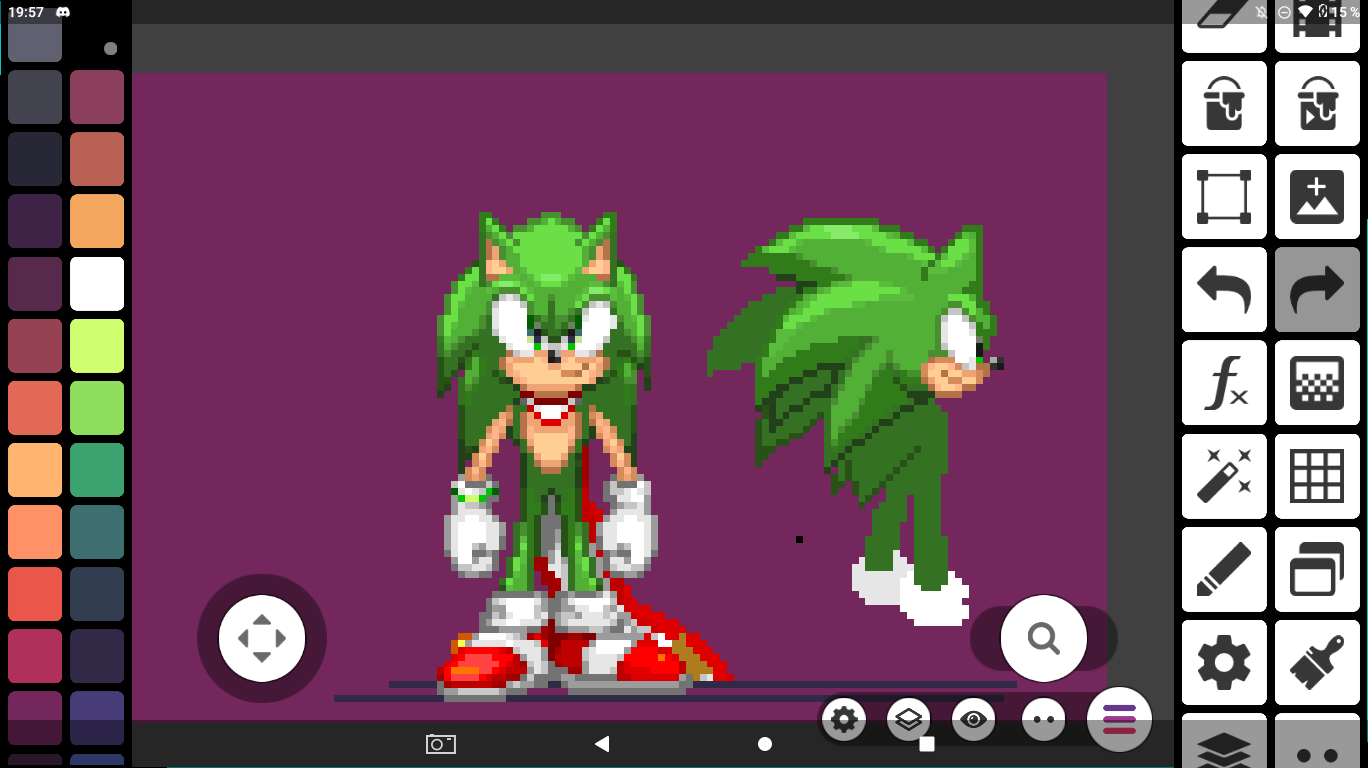The width and height of the screenshot is (1368, 768).
Task: Choose the rectangular selection tool
Action: [1224, 196]
